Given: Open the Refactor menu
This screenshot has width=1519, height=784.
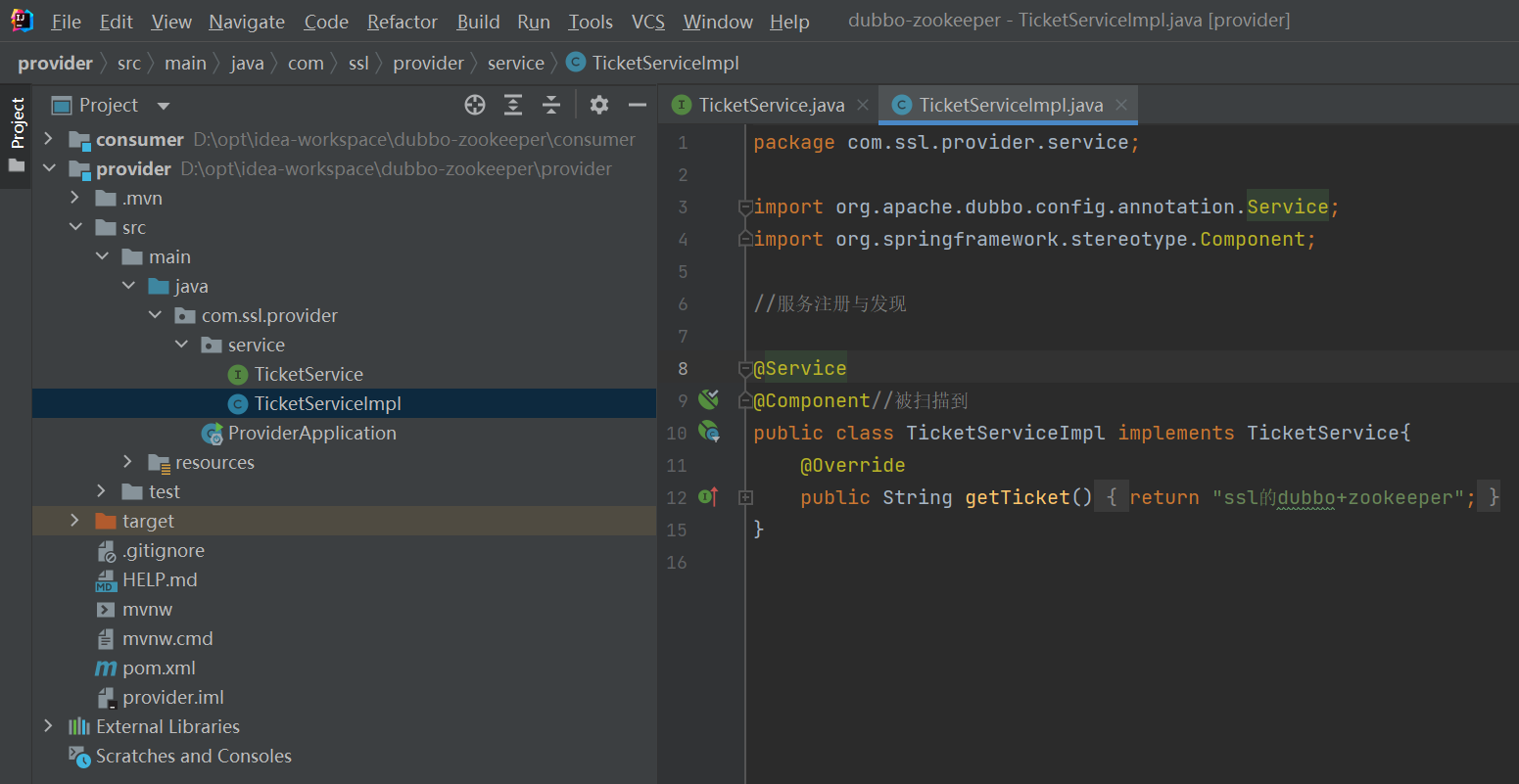Looking at the screenshot, I should coord(403,22).
